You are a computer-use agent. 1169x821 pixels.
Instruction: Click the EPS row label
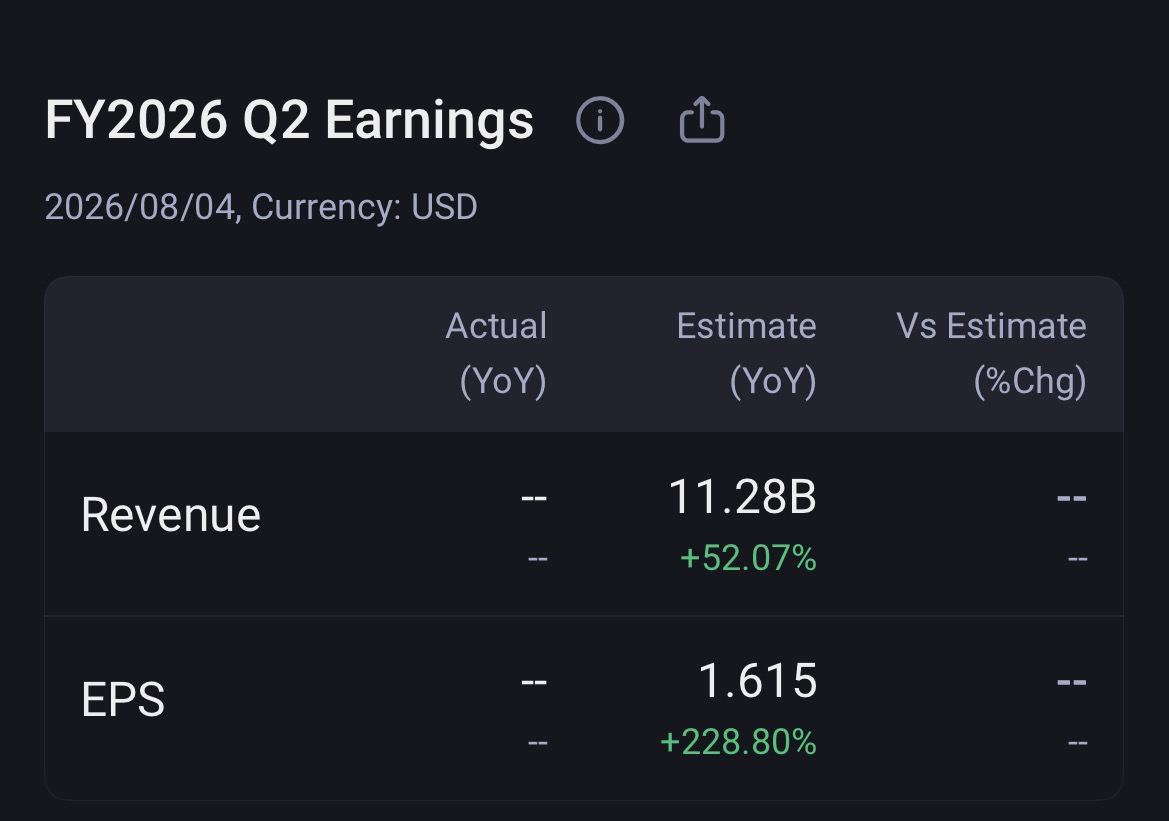pos(123,699)
